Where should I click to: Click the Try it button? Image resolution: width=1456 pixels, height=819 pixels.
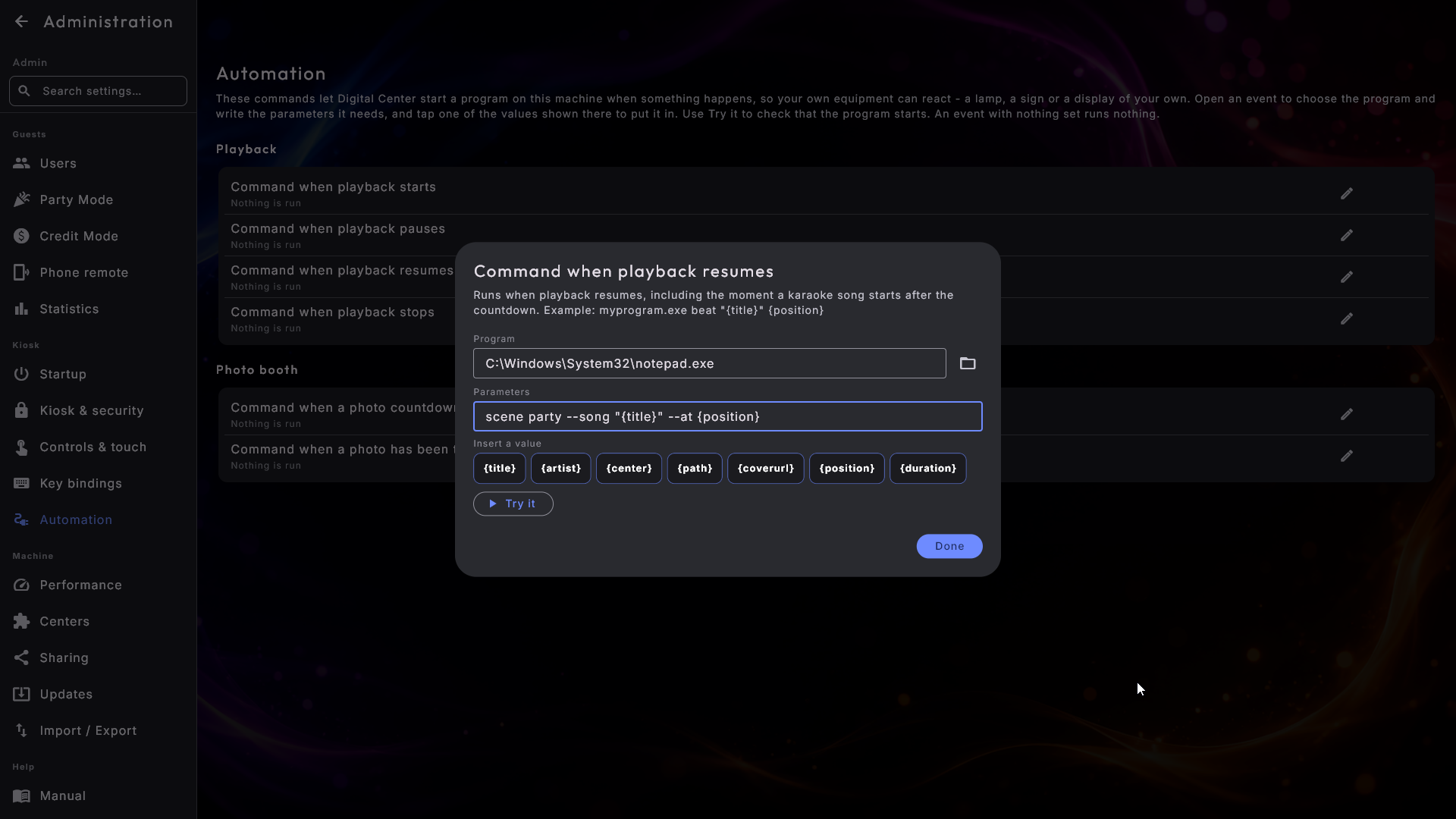(x=513, y=504)
